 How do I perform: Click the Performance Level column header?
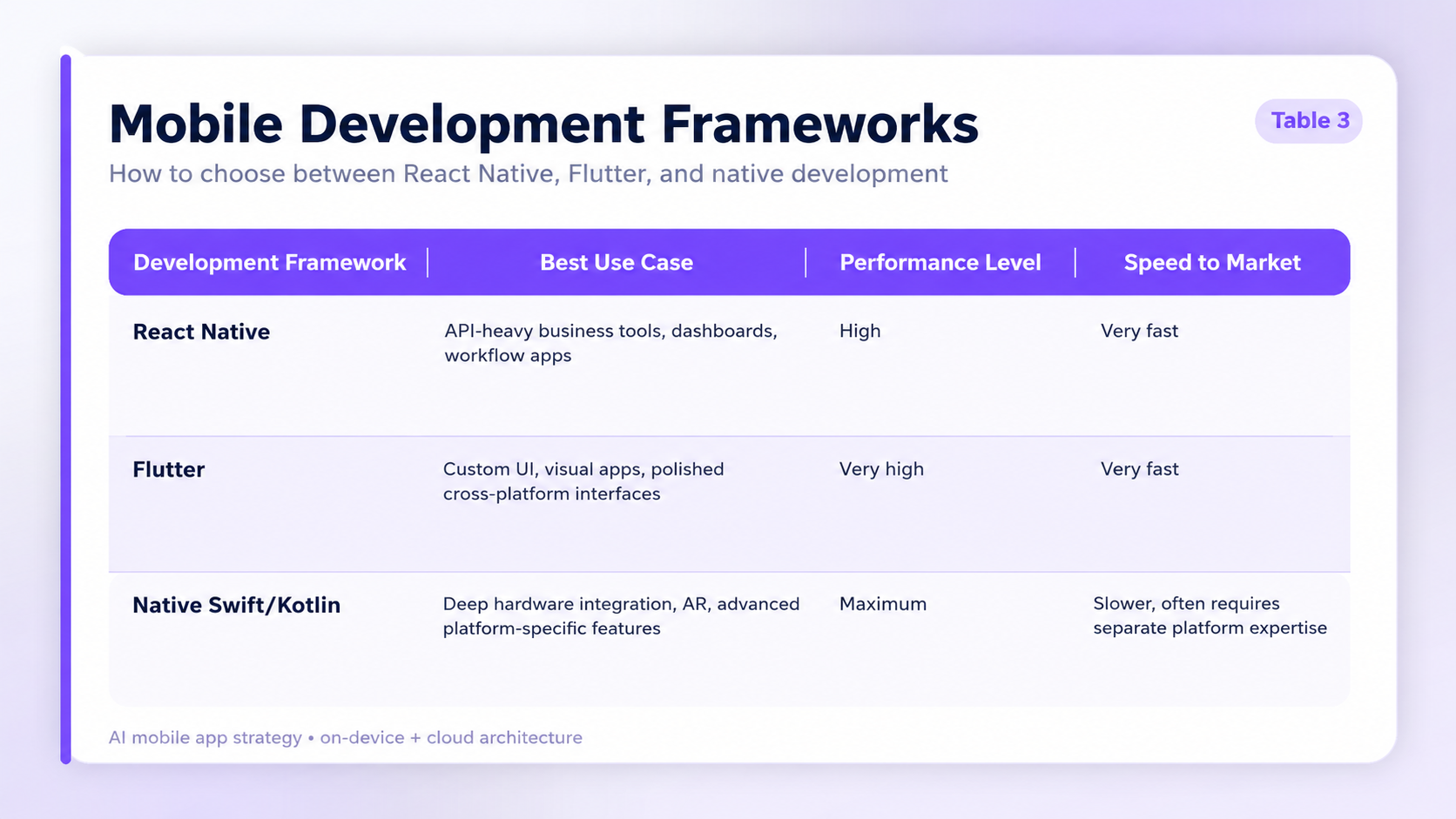[940, 263]
